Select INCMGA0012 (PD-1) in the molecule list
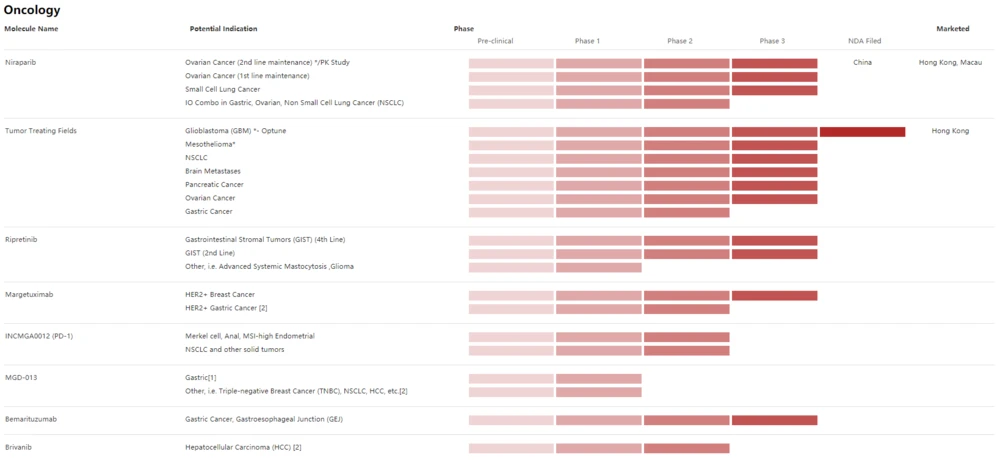This screenshot has width=1000, height=460. tap(39, 336)
